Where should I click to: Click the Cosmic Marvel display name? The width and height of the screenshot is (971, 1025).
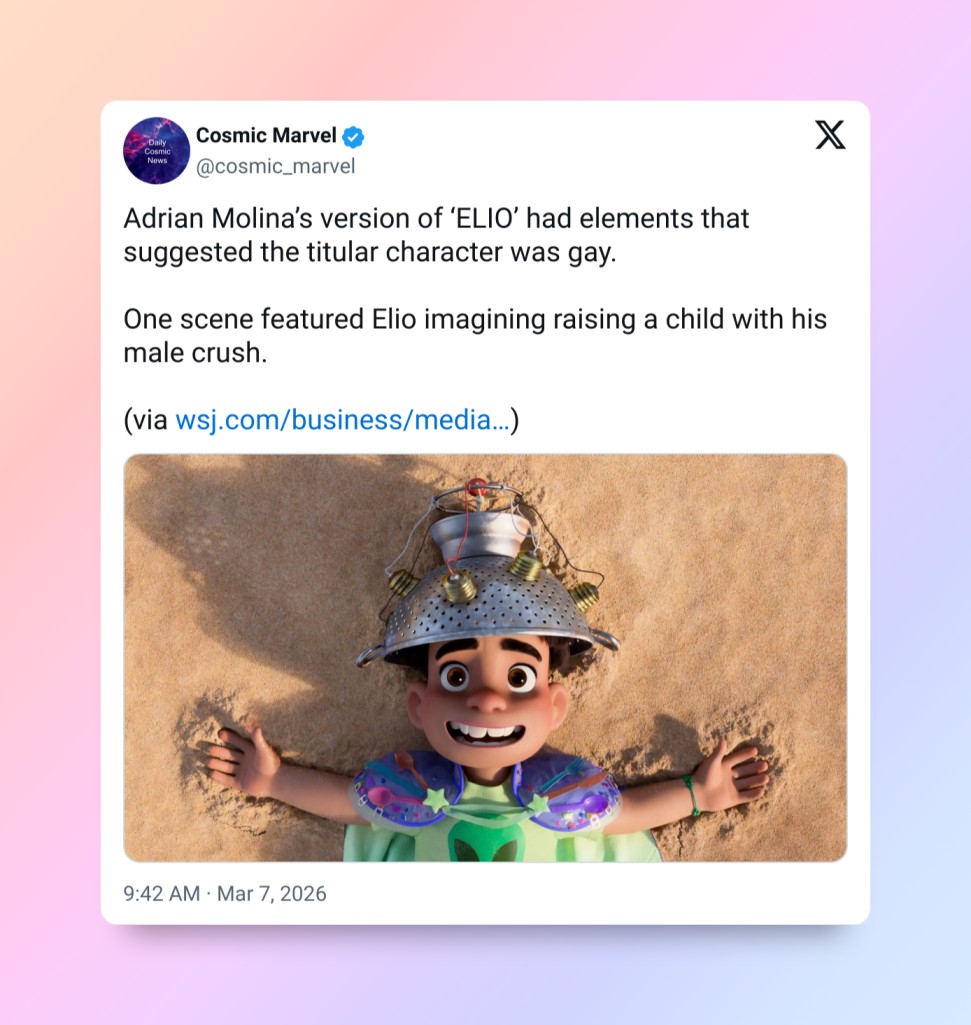[266, 135]
